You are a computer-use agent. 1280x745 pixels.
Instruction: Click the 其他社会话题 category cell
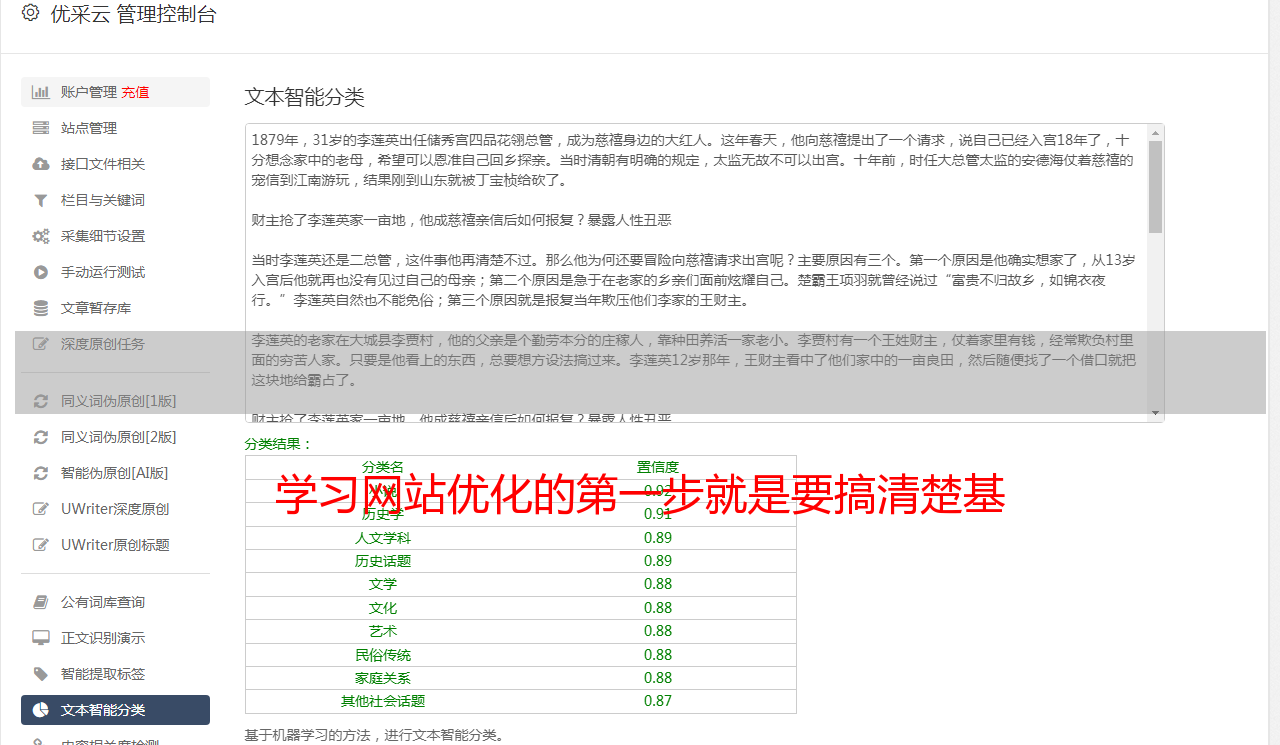383,701
